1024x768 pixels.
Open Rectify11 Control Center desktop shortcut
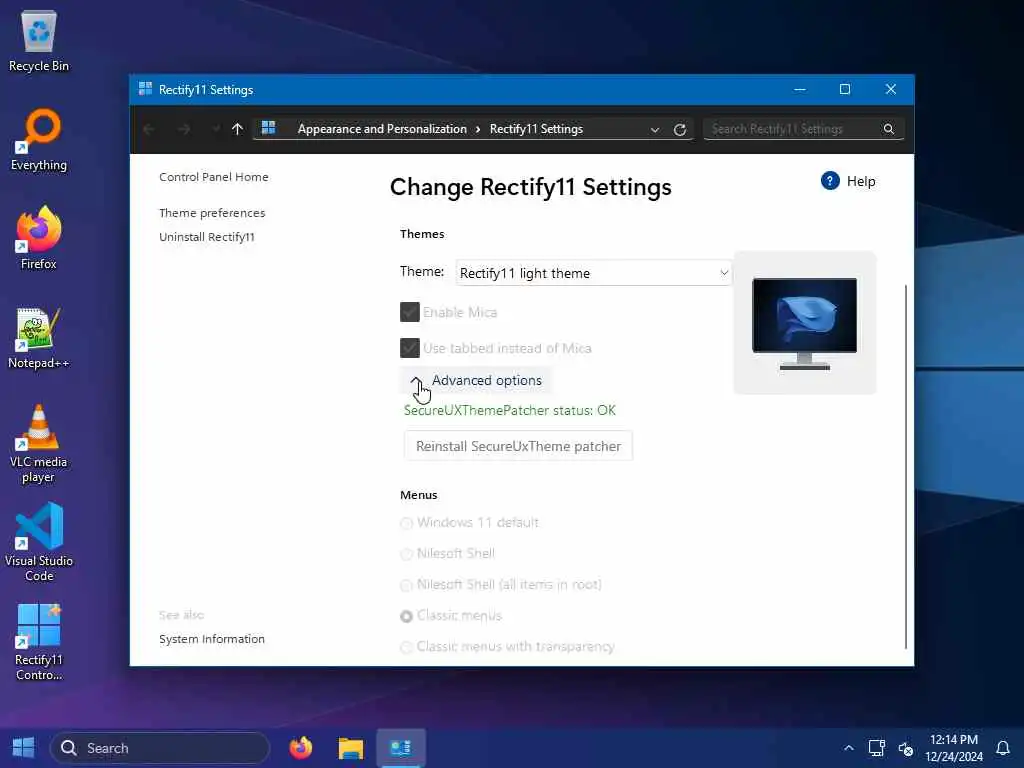click(39, 643)
